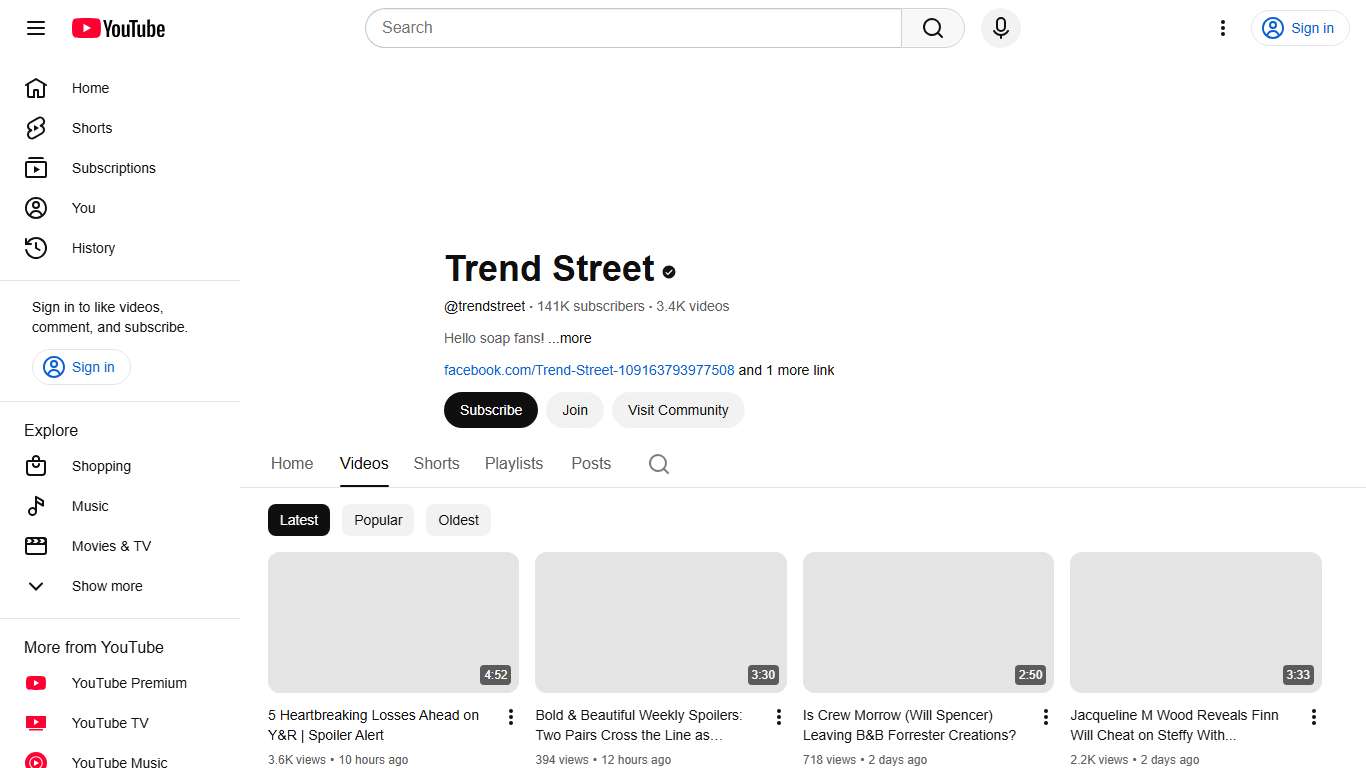Open the hamburger menu icon
1366x768 pixels.
point(35,28)
